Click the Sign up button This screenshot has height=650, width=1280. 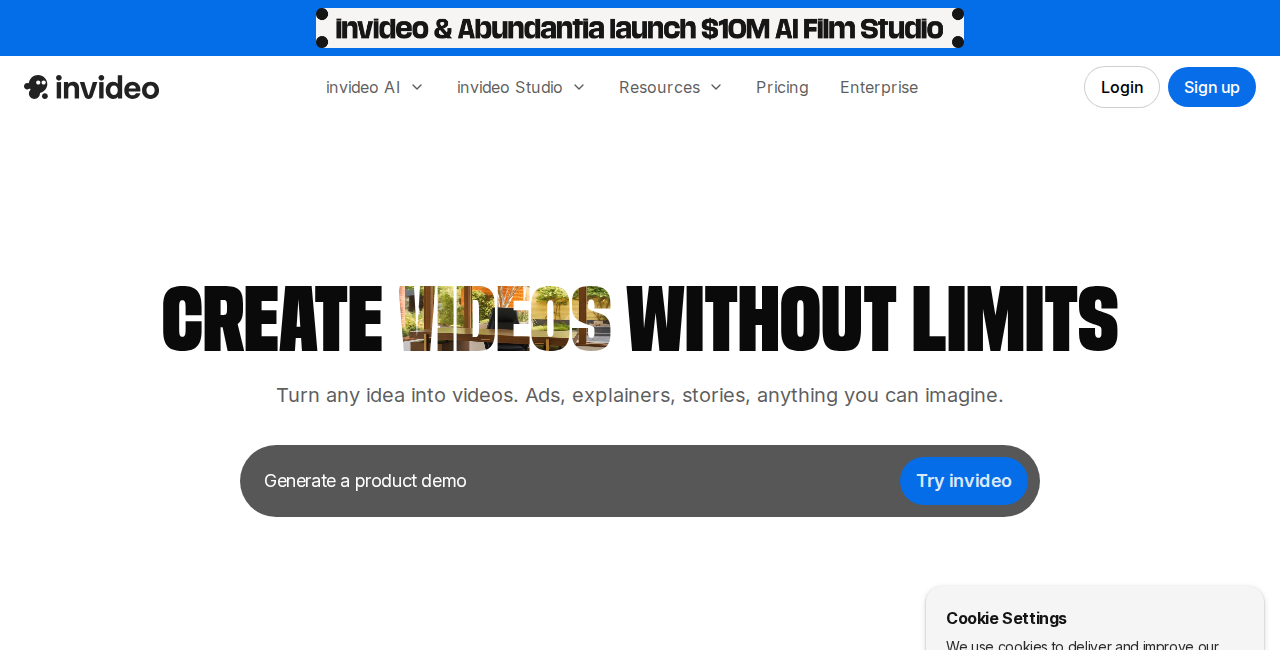coord(1211,86)
